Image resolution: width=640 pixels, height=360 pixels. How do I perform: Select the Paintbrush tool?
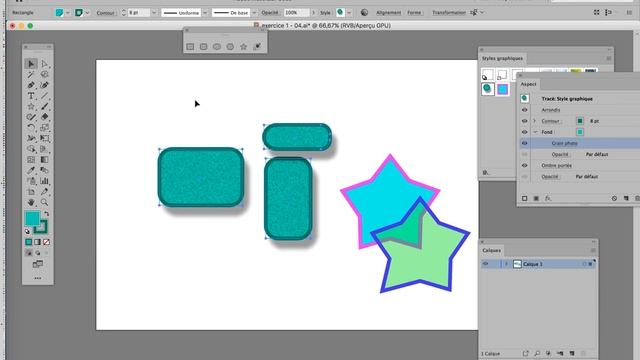click(44, 106)
